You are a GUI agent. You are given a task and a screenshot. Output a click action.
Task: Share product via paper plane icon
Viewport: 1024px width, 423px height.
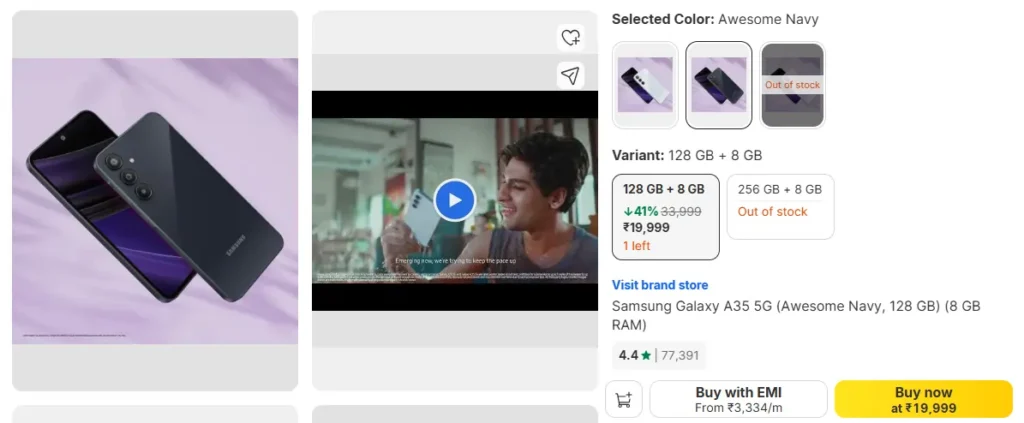coord(570,76)
